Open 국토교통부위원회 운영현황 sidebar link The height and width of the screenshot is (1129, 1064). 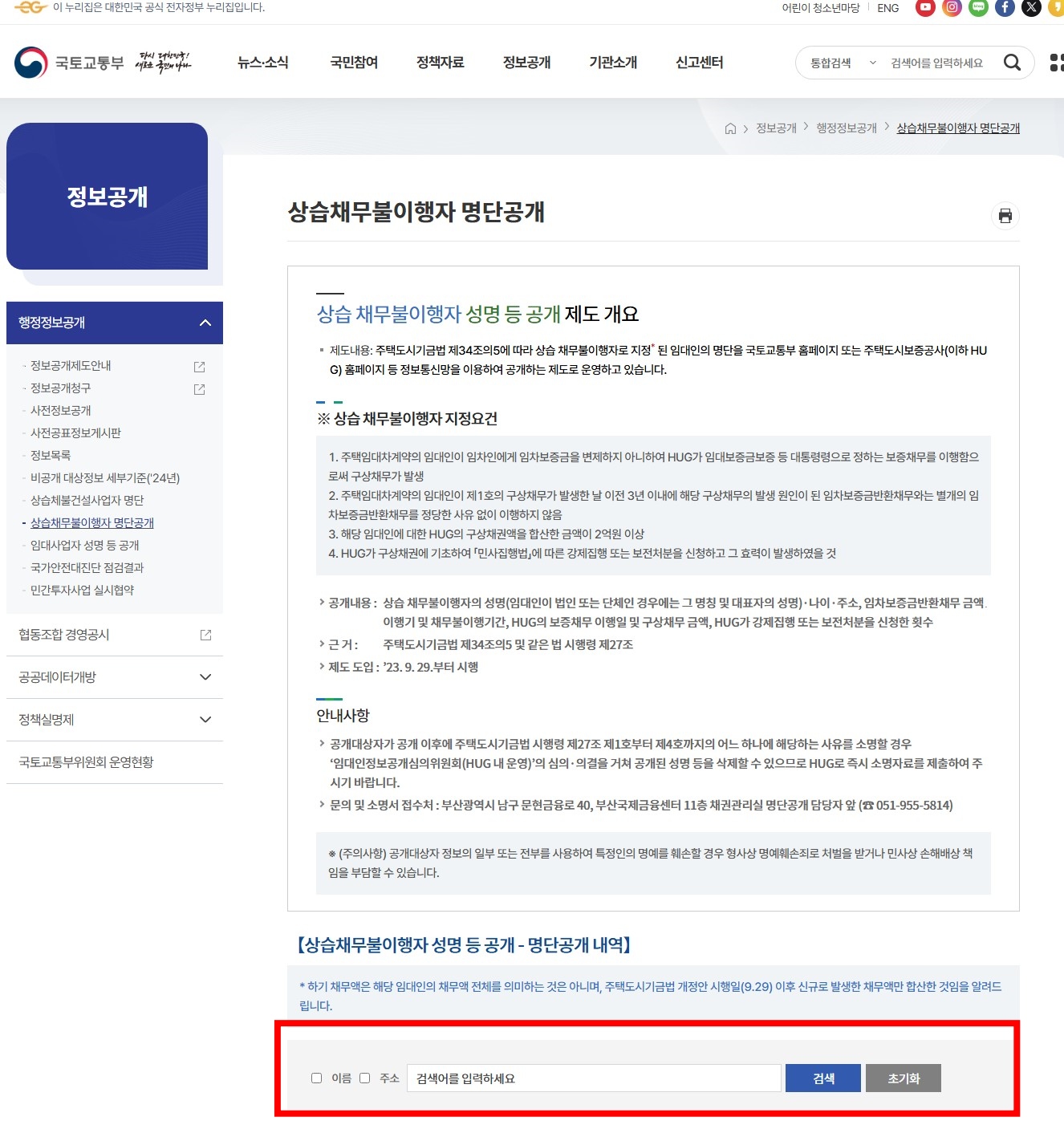[x=86, y=762]
